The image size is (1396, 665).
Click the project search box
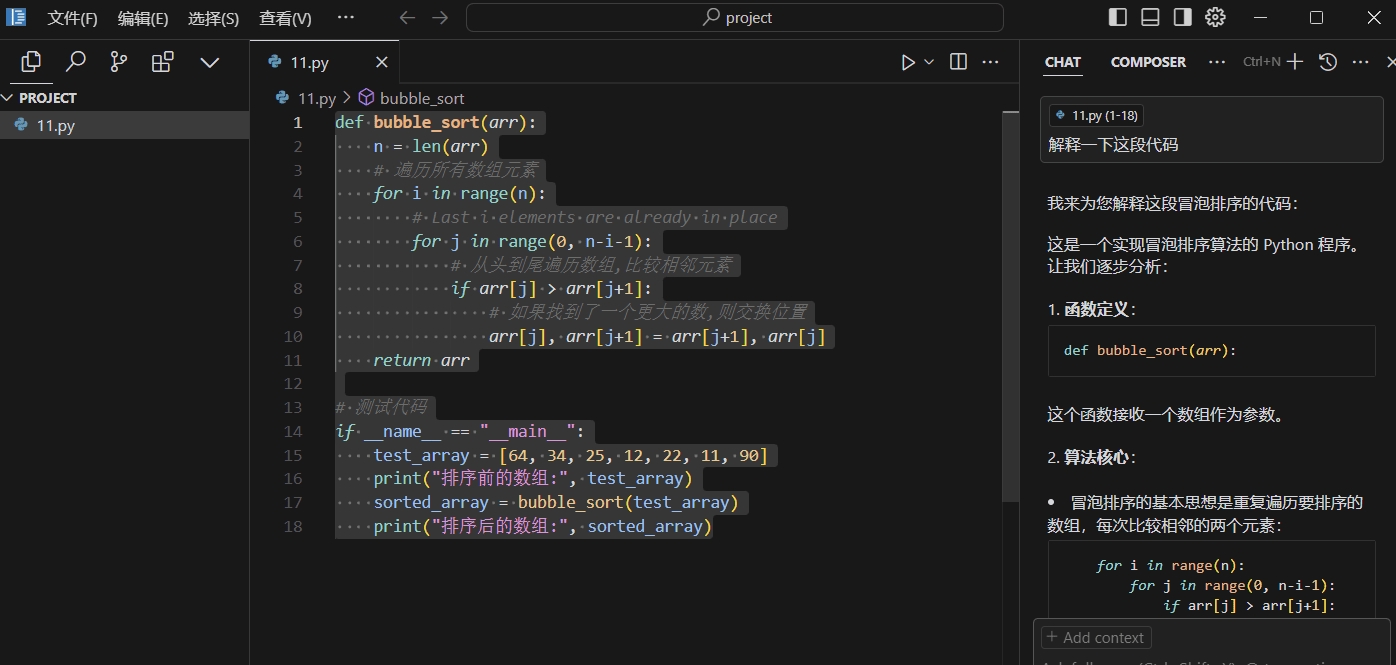point(734,17)
